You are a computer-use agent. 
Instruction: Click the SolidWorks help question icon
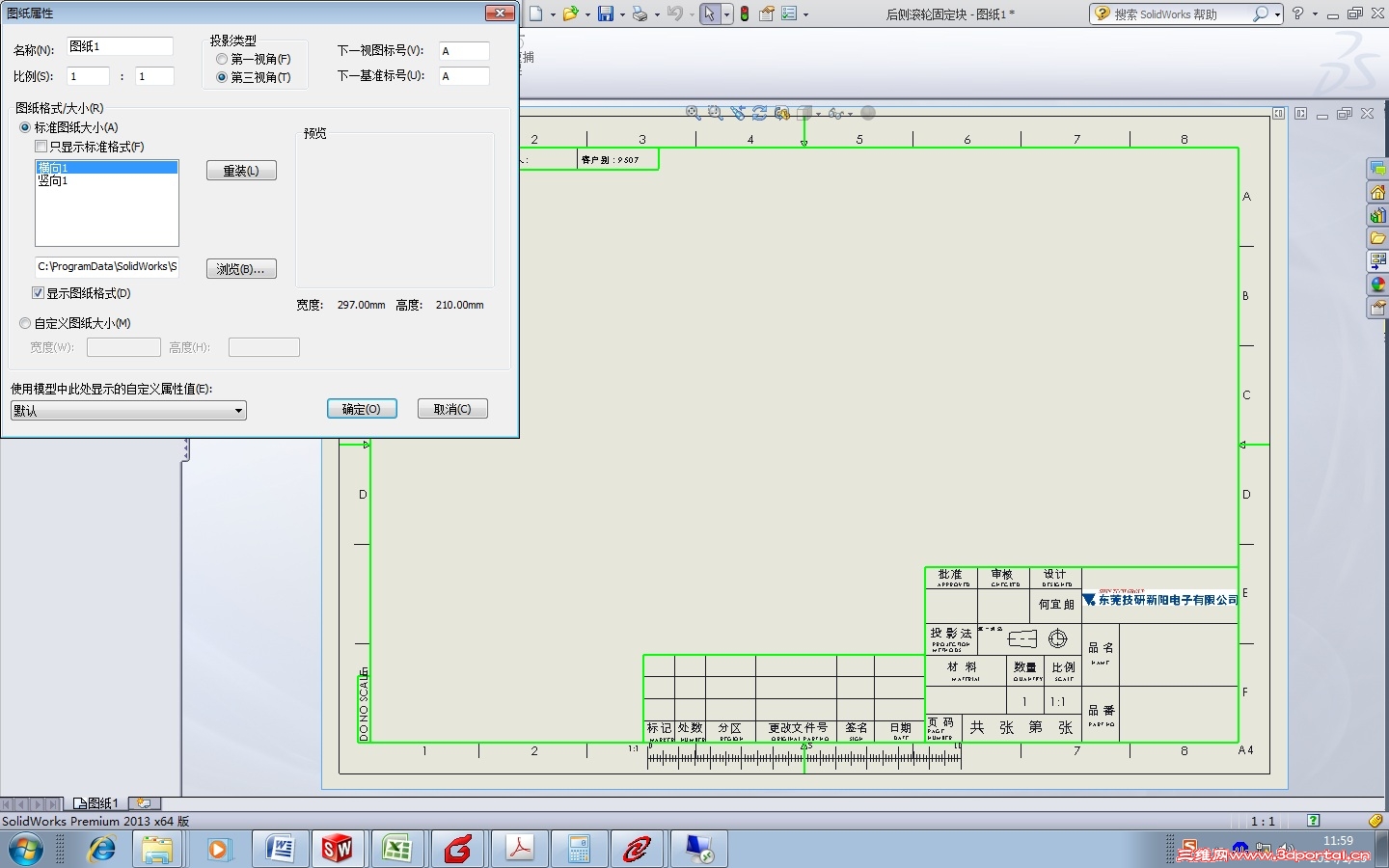pyautogui.click(x=1297, y=14)
